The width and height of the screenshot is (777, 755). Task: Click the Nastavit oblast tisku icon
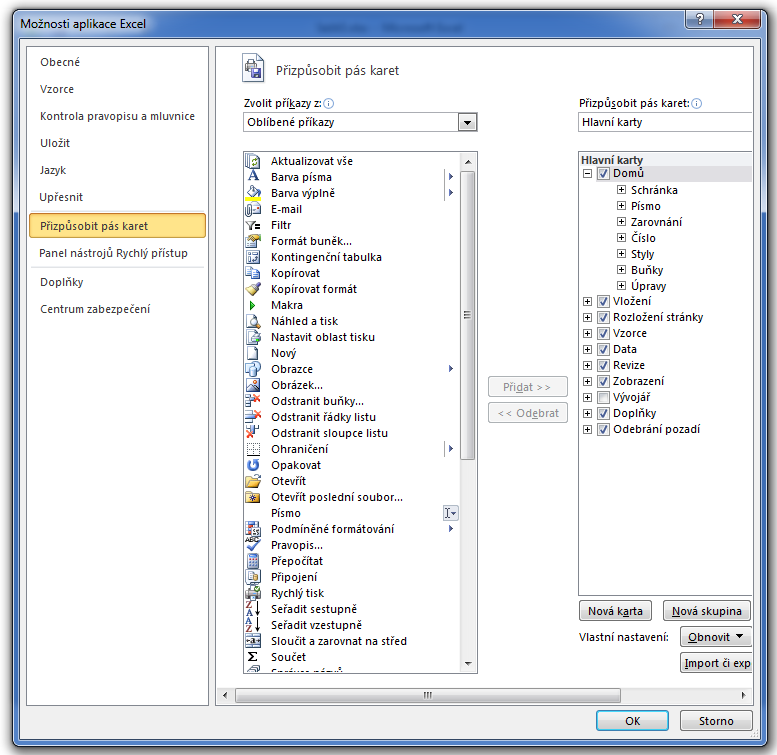coord(253,337)
